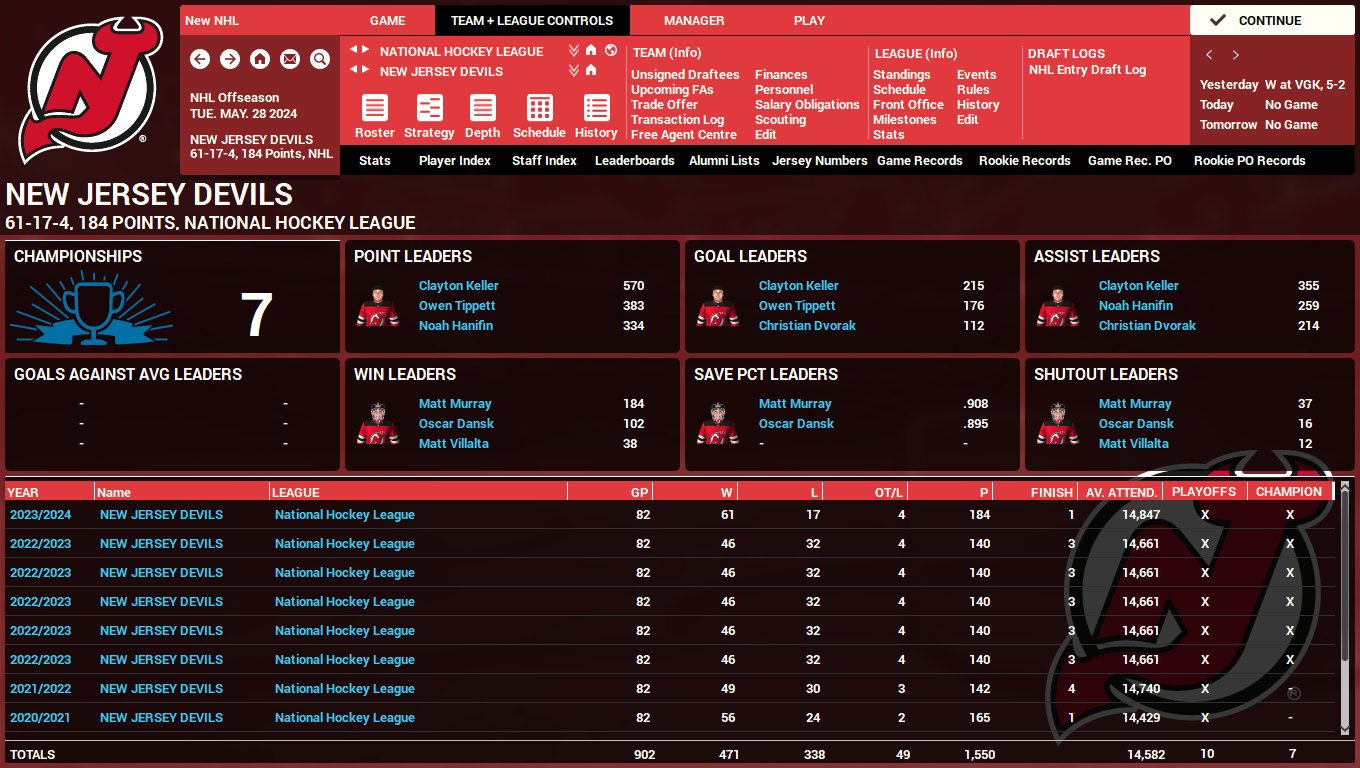This screenshot has height=768, width=1360.
Task: Open Unsigned Draftees link
Action: [685, 74]
